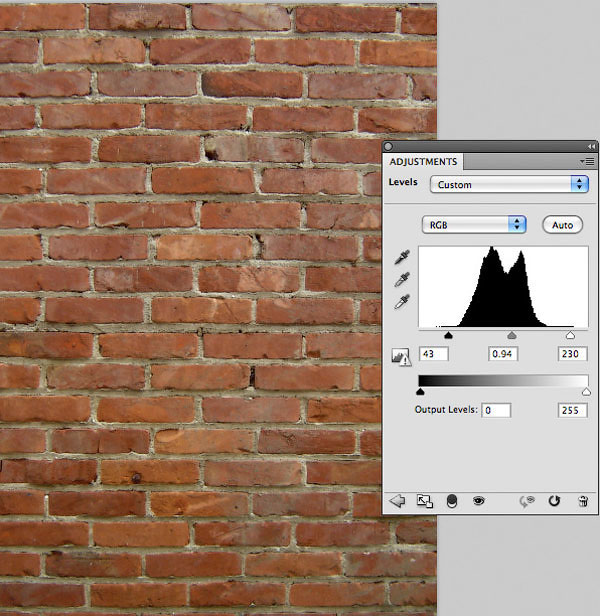Viewport: 600px width, 616px height.
Task: Select the gray point eyedropper
Action: tap(402, 279)
